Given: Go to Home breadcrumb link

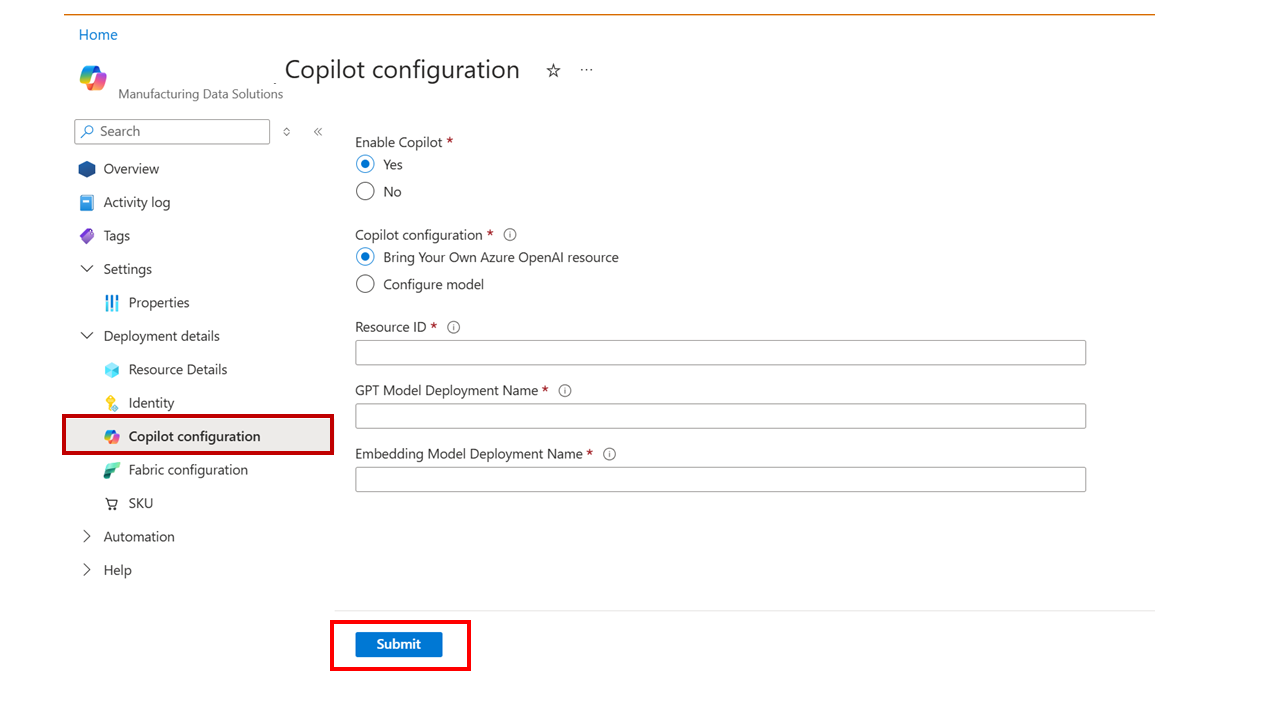Looking at the screenshot, I should point(98,35).
